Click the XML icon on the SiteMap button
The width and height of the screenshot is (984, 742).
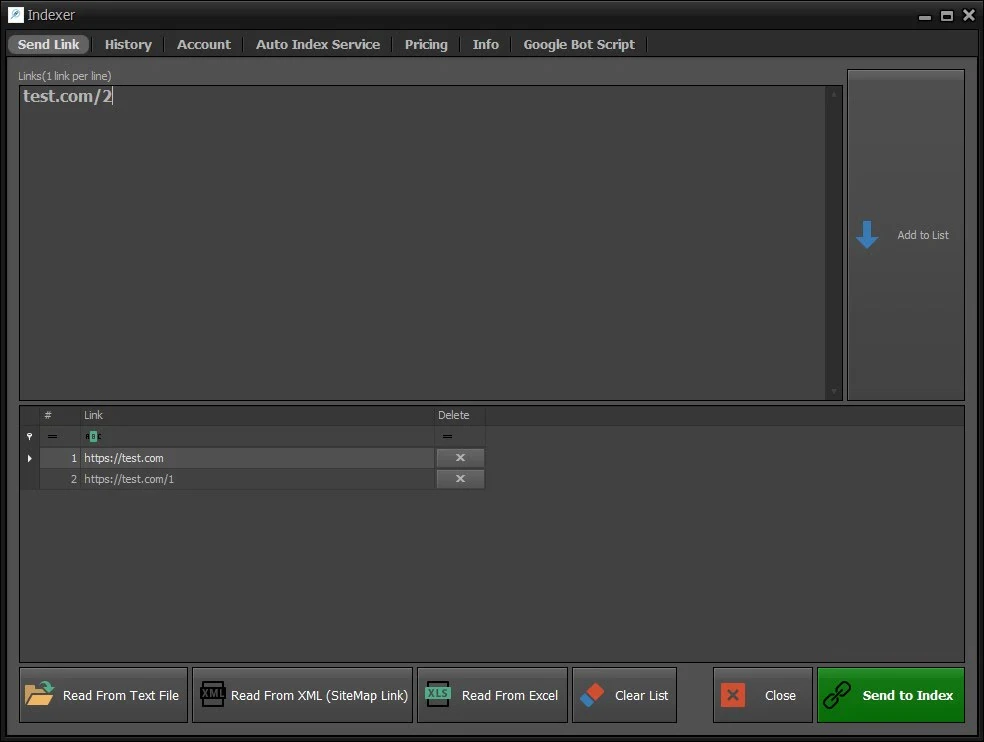212,694
